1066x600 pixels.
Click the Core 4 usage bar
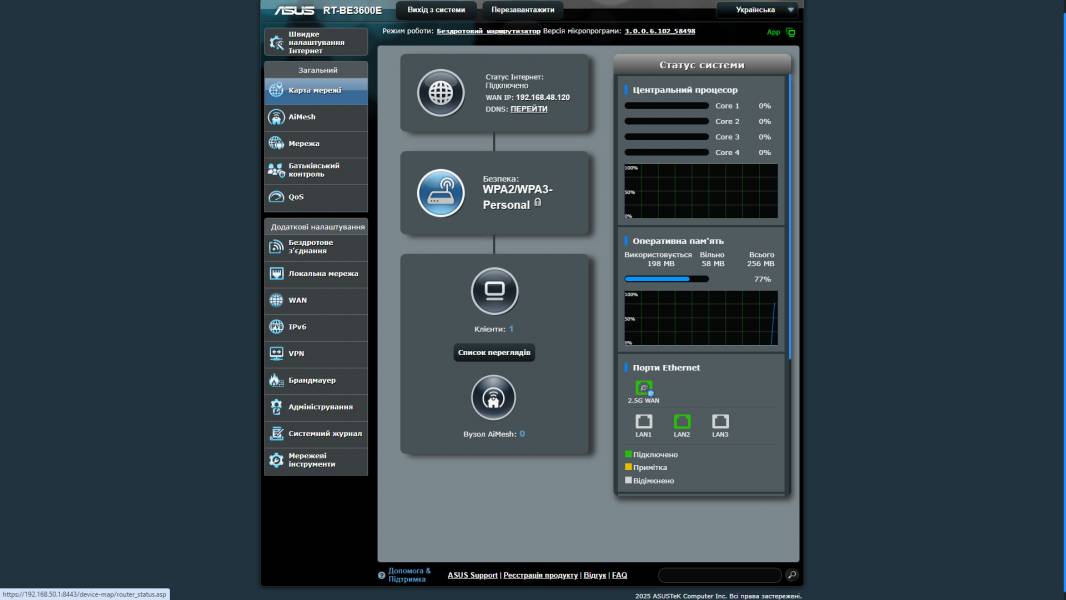[x=666, y=152]
